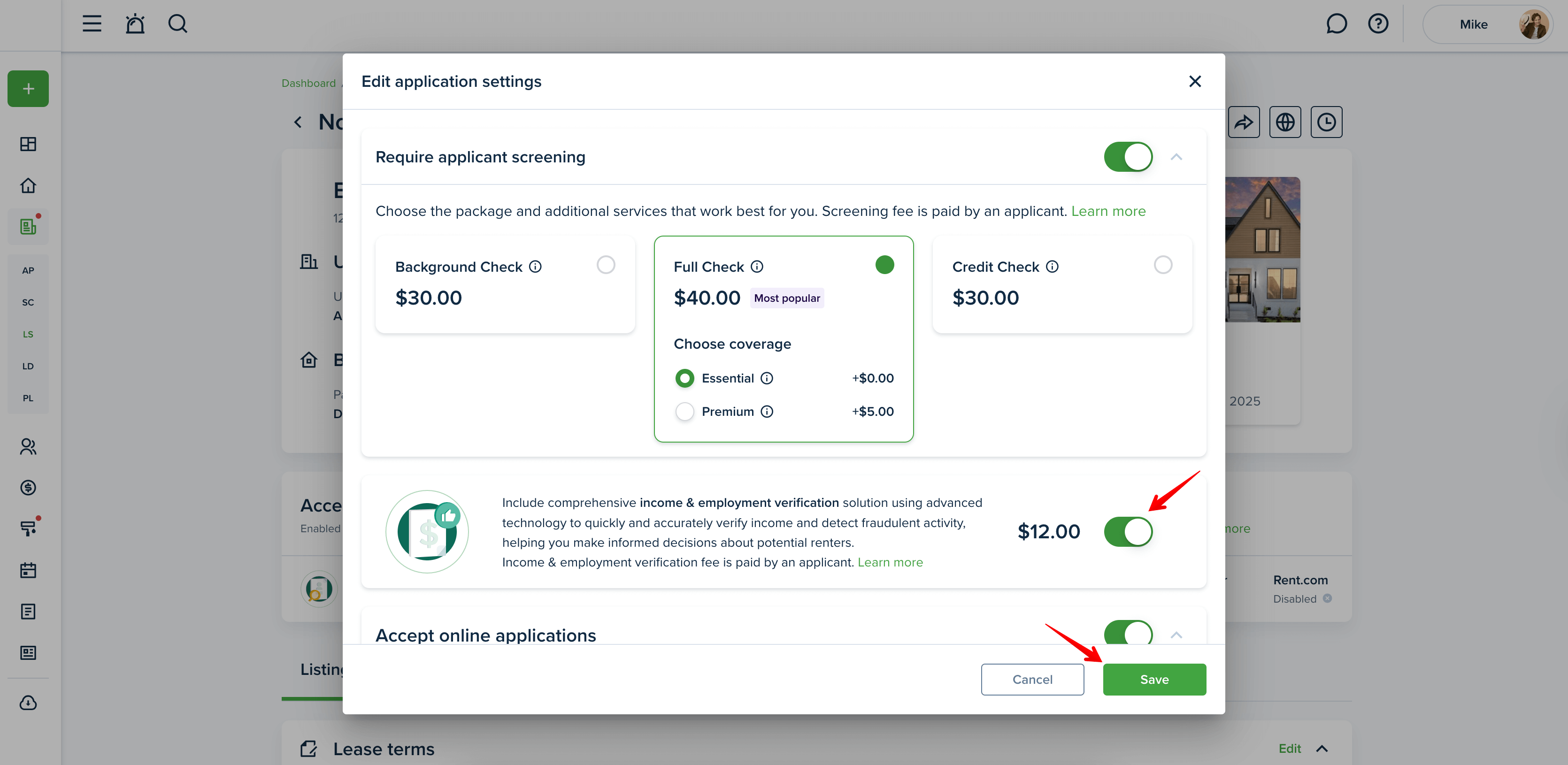Select the Background Check radio button
The width and height of the screenshot is (1568, 765).
coord(606,265)
